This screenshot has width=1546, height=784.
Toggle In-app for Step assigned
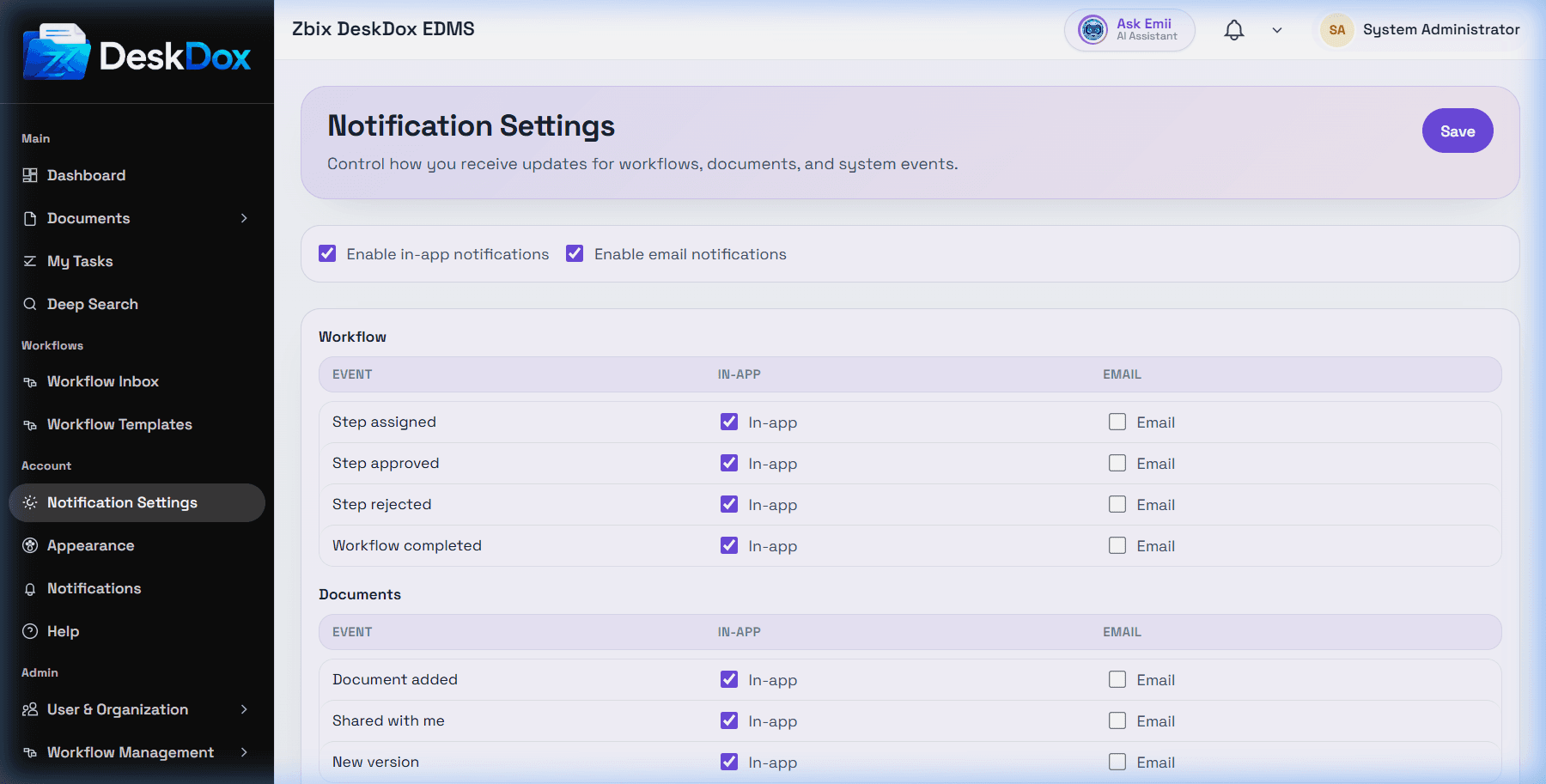[729, 422]
